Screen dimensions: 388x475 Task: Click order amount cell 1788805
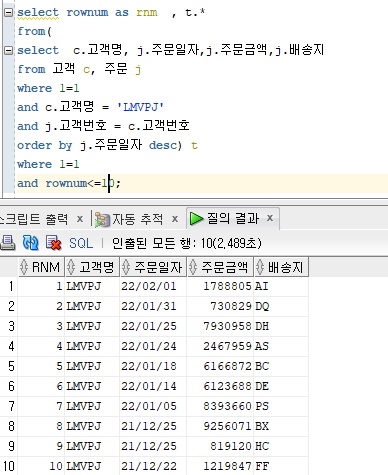click(x=220, y=286)
